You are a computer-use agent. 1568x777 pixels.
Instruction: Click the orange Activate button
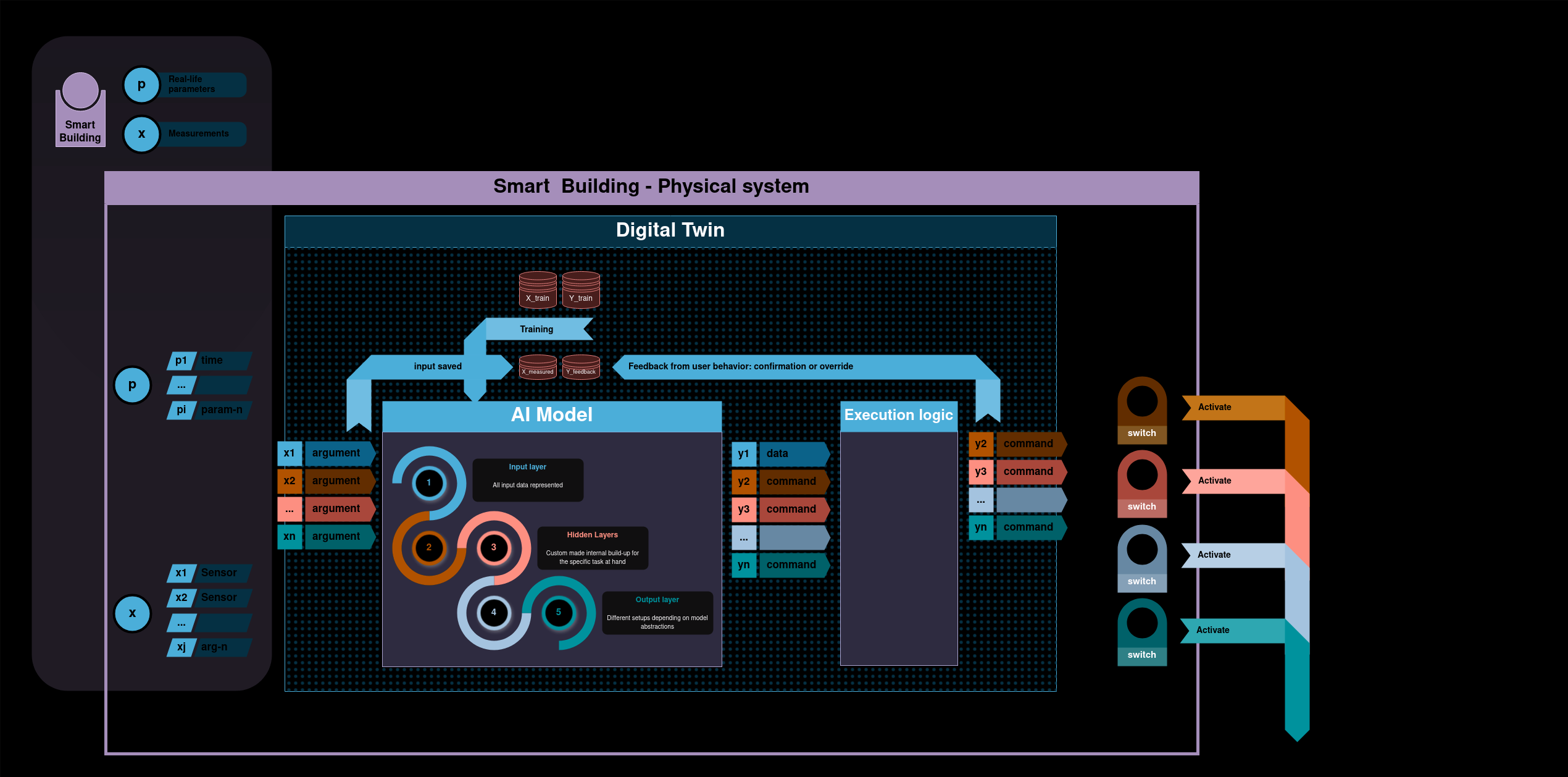(1214, 407)
